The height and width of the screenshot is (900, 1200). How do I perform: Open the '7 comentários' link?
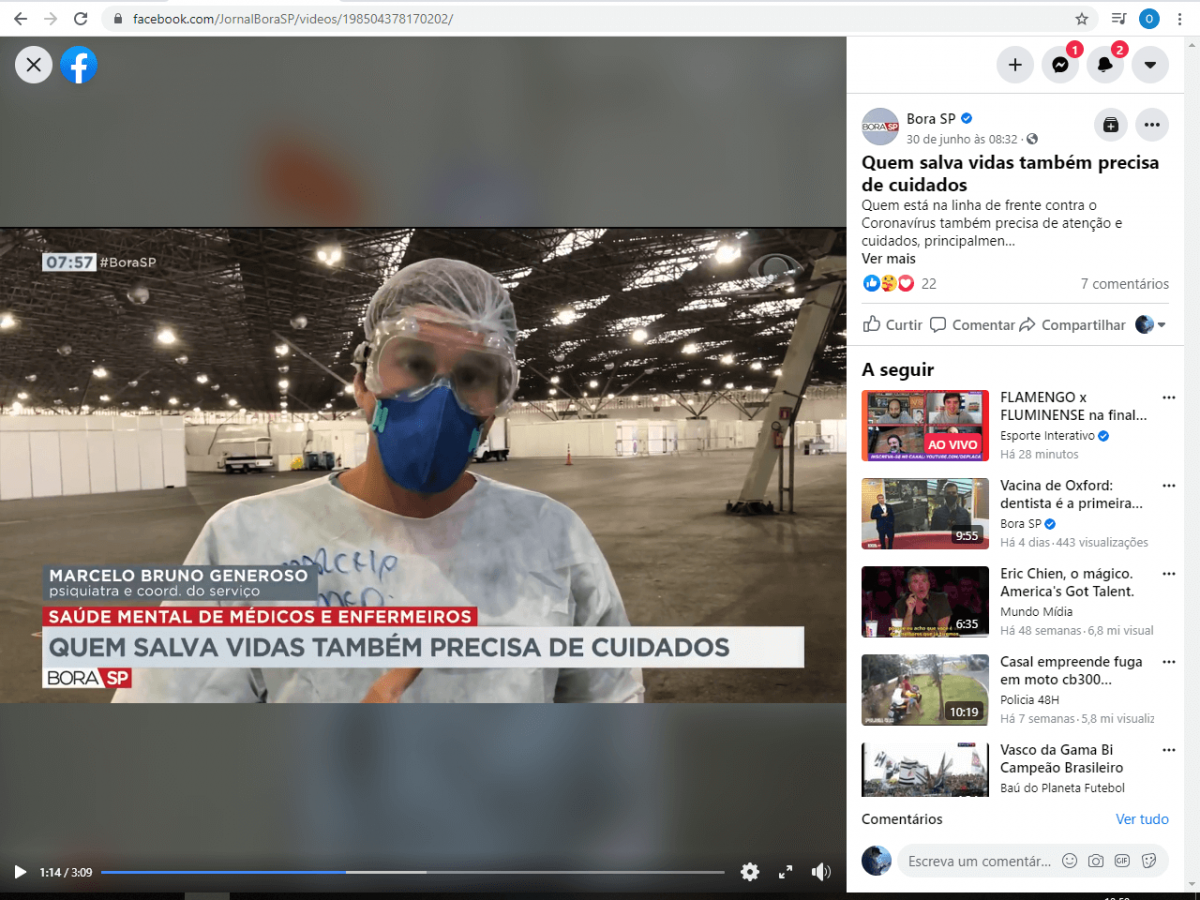1125,284
